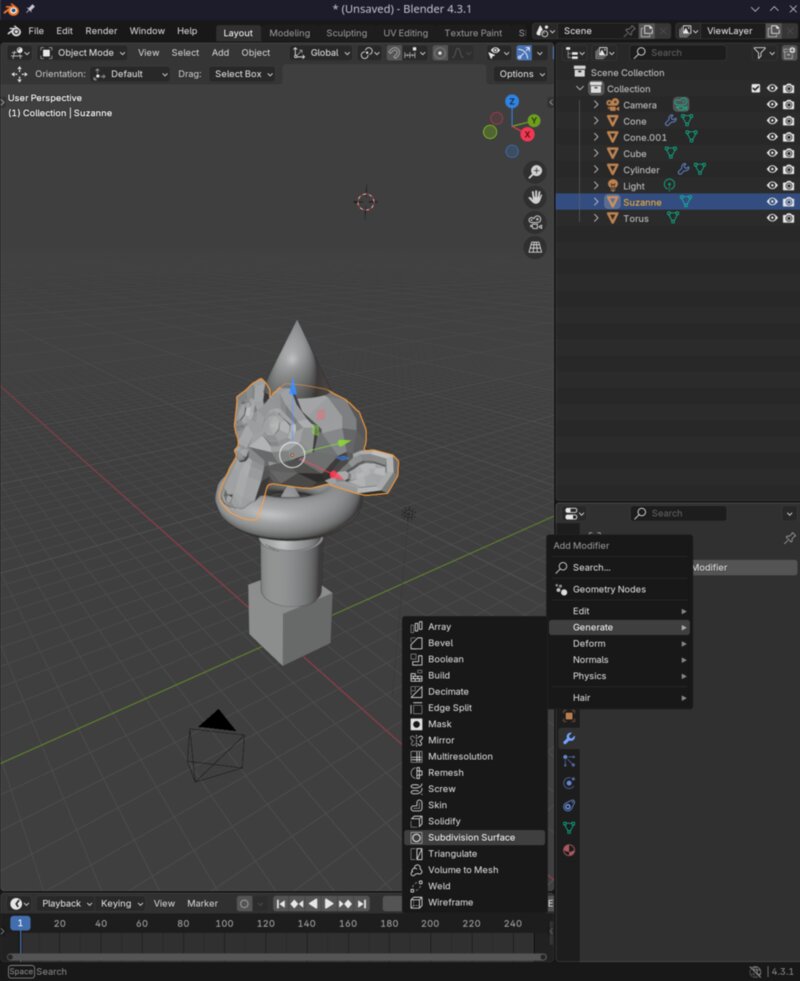Open the Deform submenu
This screenshot has height=981, width=800.
pyautogui.click(x=619, y=643)
